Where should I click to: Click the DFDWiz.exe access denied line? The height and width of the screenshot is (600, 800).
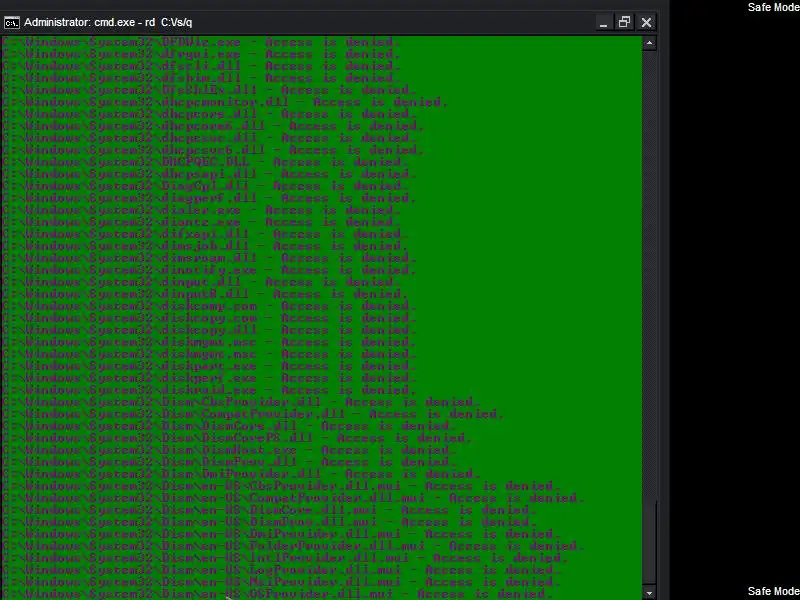coord(201,42)
